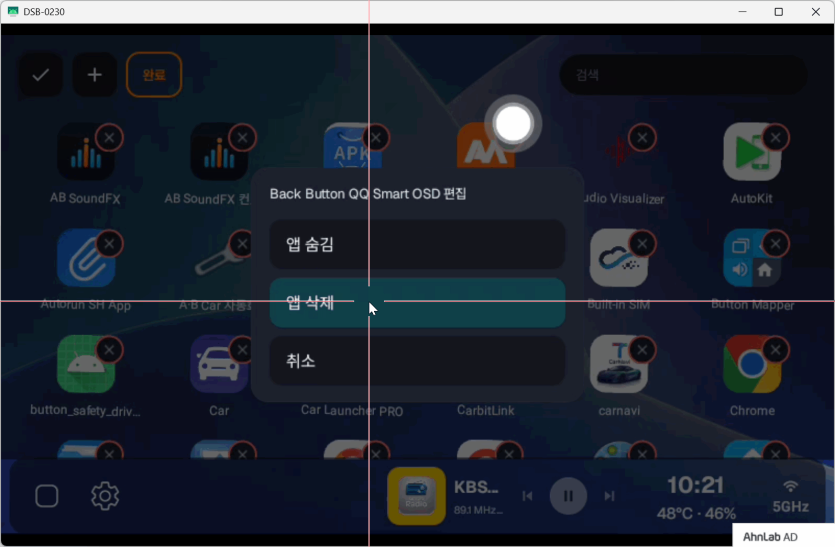Screen dimensions: 835x547
Task: Click the KBS station title
Action: click(476, 487)
